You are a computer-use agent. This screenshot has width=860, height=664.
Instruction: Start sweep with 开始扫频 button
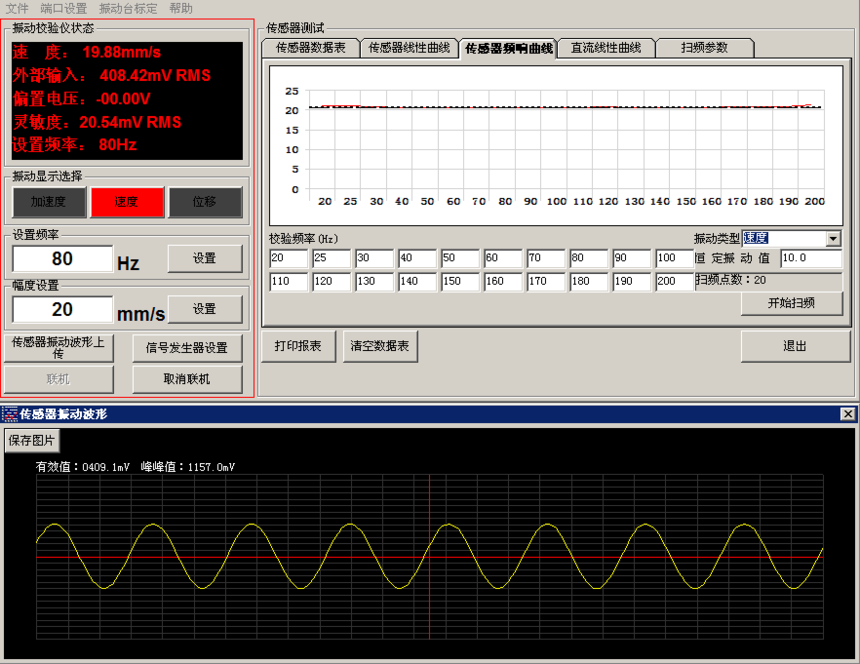791,303
